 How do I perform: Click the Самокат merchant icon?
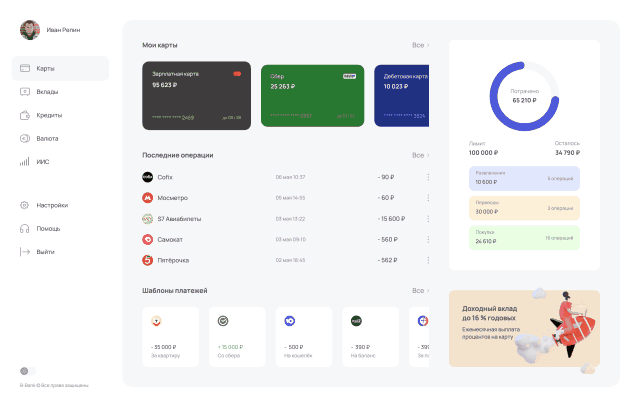point(147,240)
